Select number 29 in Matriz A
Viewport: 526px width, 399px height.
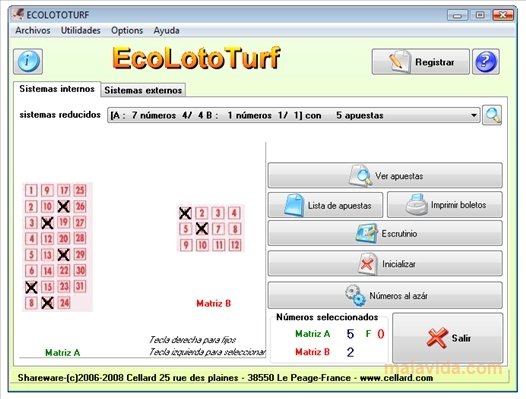coord(80,255)
